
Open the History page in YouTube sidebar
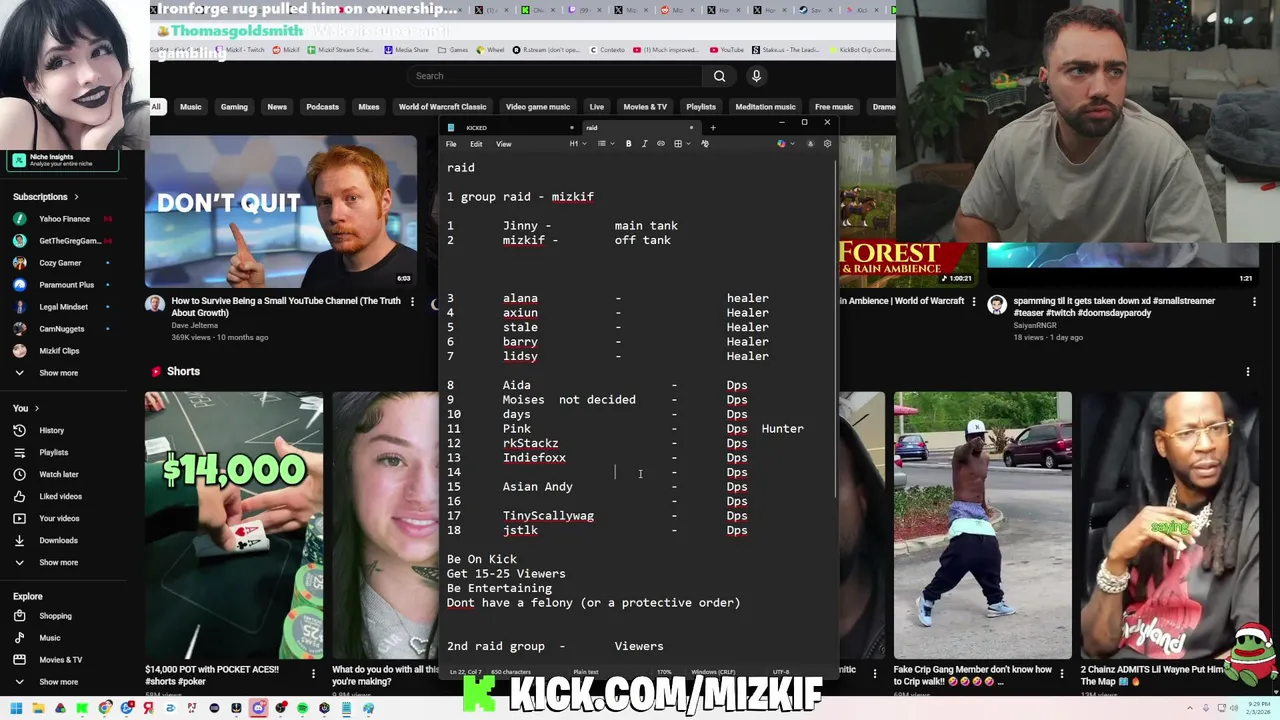pos(51,430)
